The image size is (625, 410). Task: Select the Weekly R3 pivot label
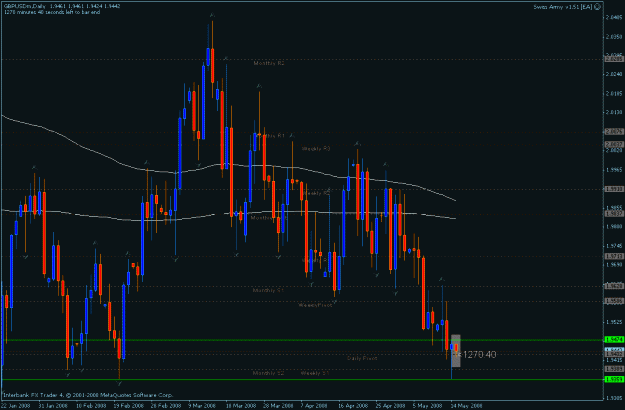tap(316, 149)
